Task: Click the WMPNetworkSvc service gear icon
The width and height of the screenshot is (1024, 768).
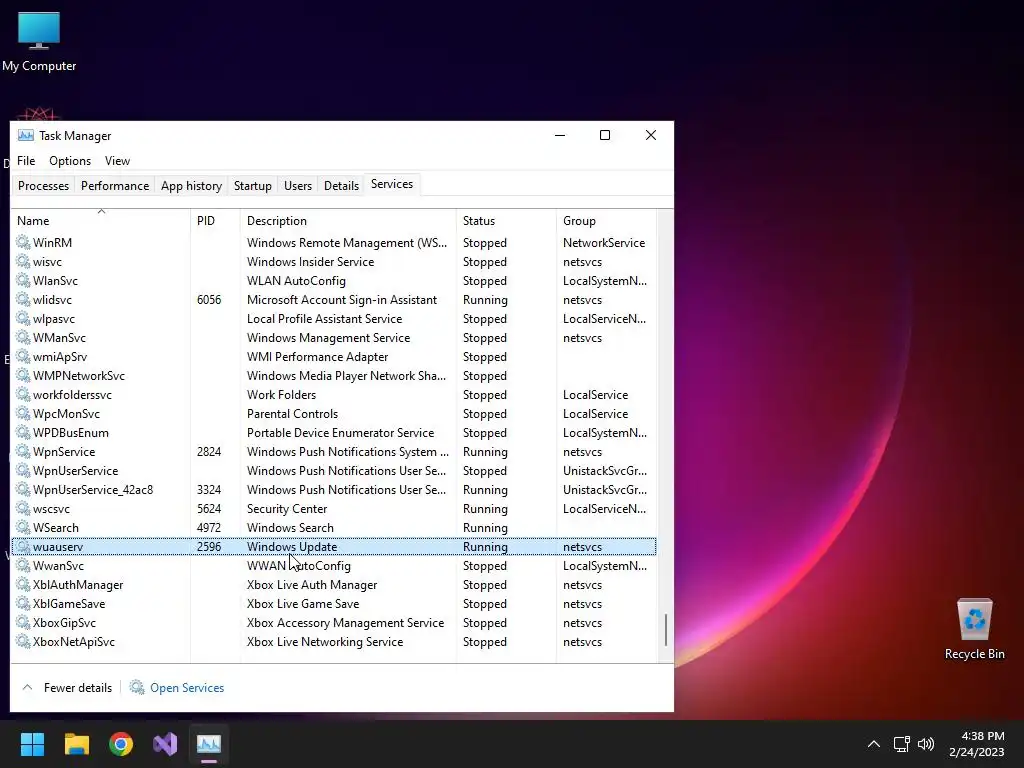Action: pyautogui.click(x=23, y=376)
